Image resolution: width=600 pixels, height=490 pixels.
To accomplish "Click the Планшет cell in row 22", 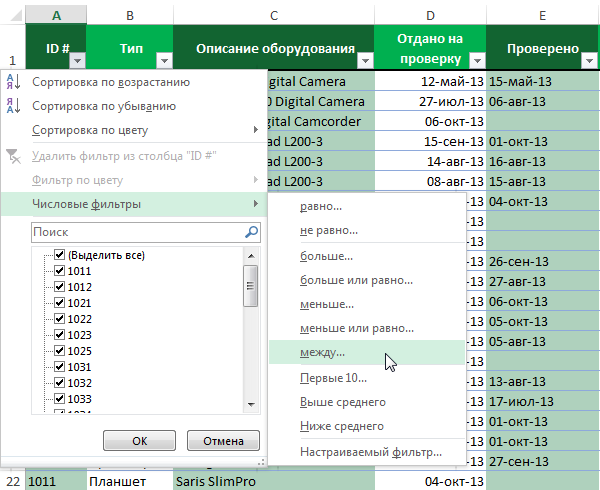I will [x=130, y=481].
